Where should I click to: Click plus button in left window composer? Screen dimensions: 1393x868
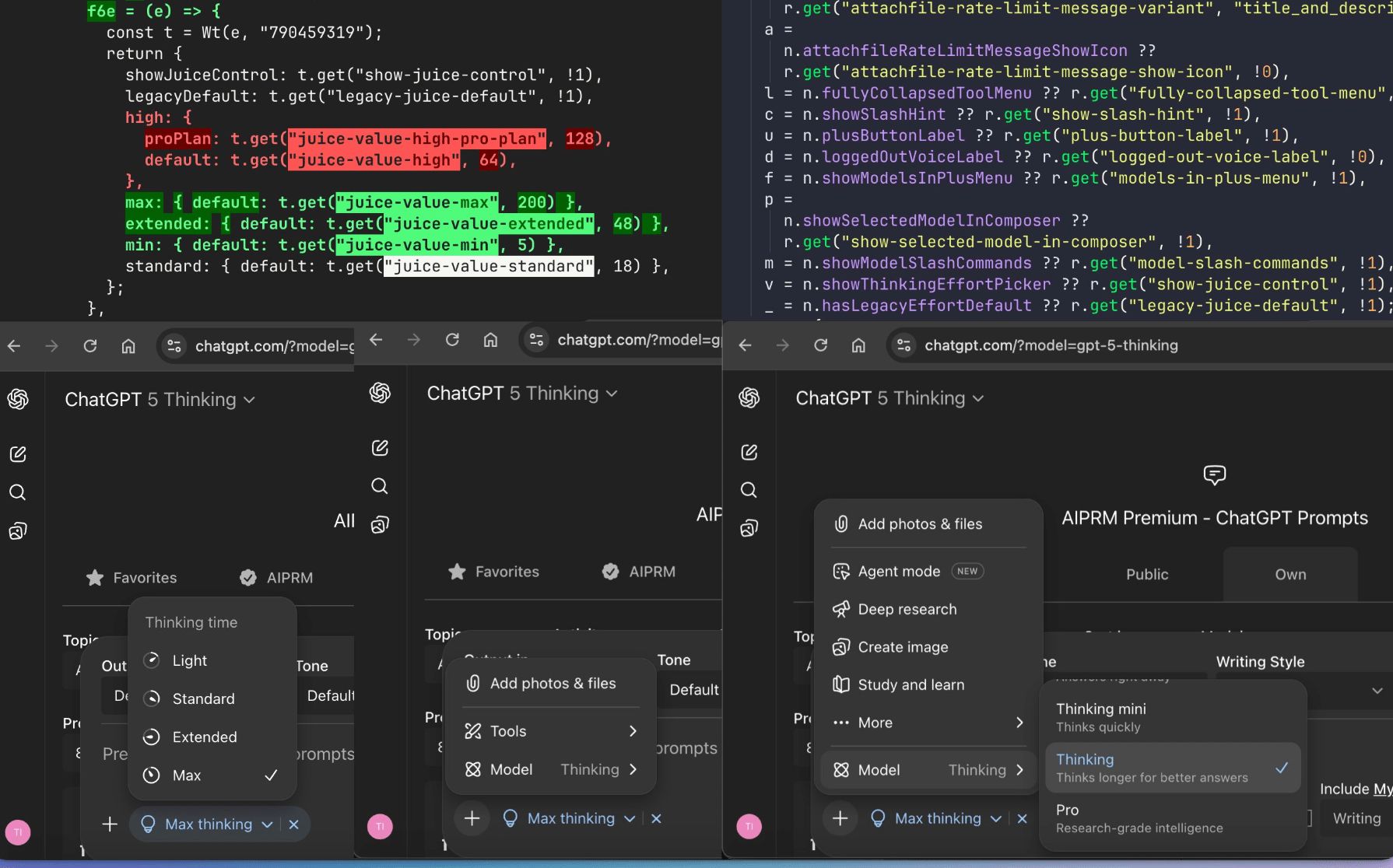point(110,824)
